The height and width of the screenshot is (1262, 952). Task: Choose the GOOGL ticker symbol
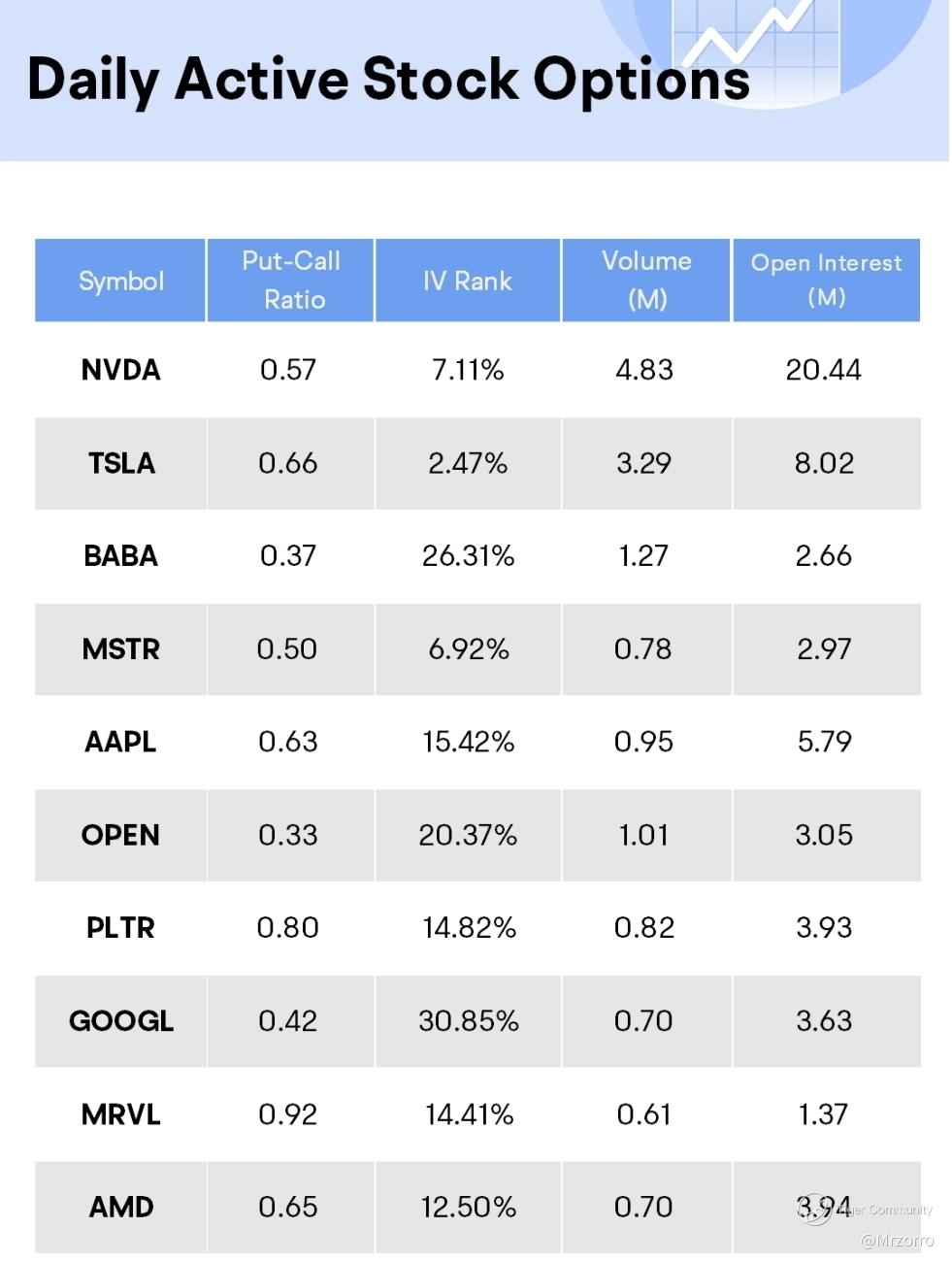tap(121, 1020)
